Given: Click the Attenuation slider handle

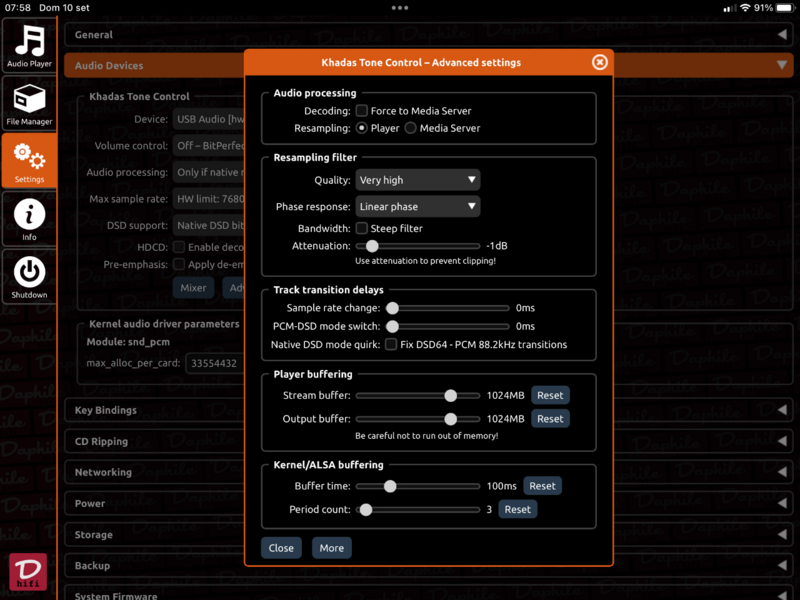Looking at the screenshot, I should click(x=372, y=245).
